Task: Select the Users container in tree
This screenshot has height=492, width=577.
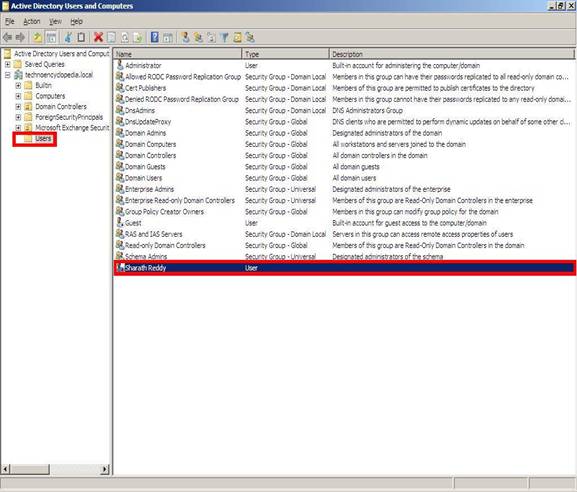Action: (43, 138)
